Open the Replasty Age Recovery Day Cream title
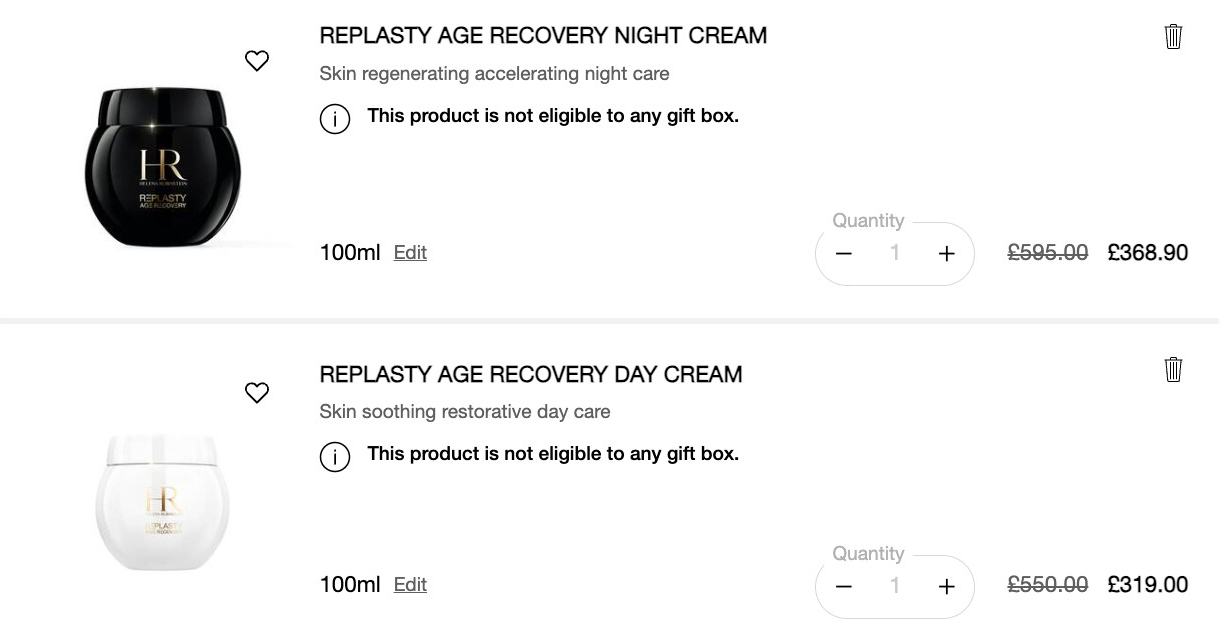This screenshot has height=634, width=1222. [531, 375]
